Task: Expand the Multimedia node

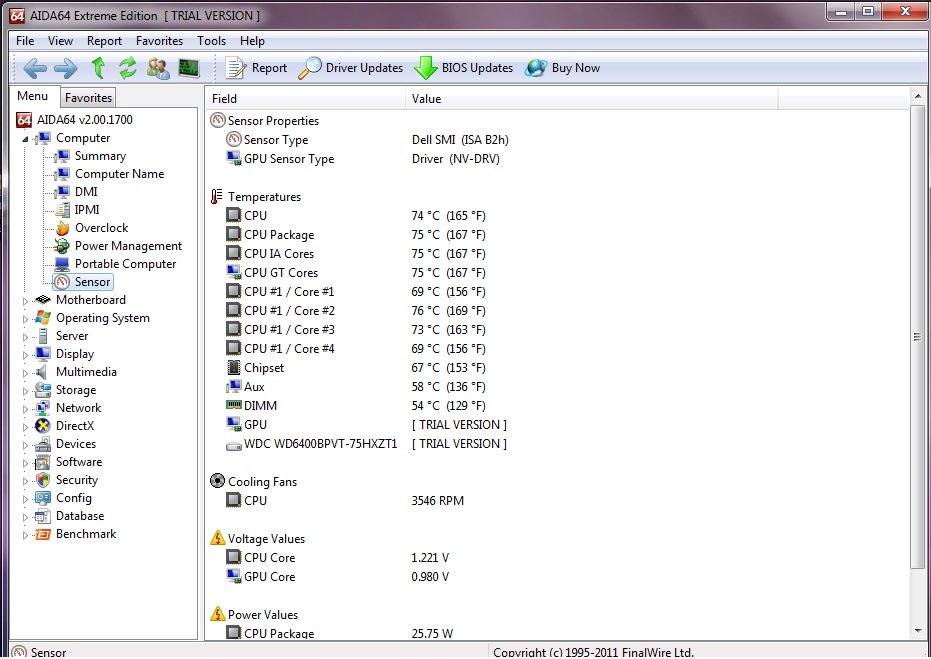Action: 25,373
